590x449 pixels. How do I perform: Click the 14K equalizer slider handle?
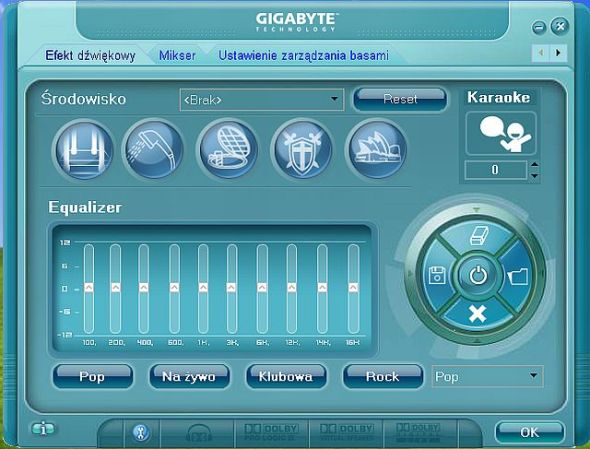322,288
